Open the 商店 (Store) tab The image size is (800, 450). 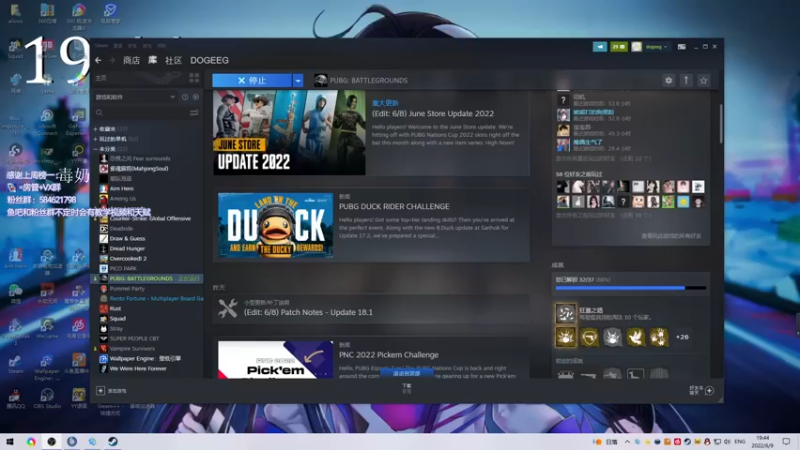tap(131, 60)
